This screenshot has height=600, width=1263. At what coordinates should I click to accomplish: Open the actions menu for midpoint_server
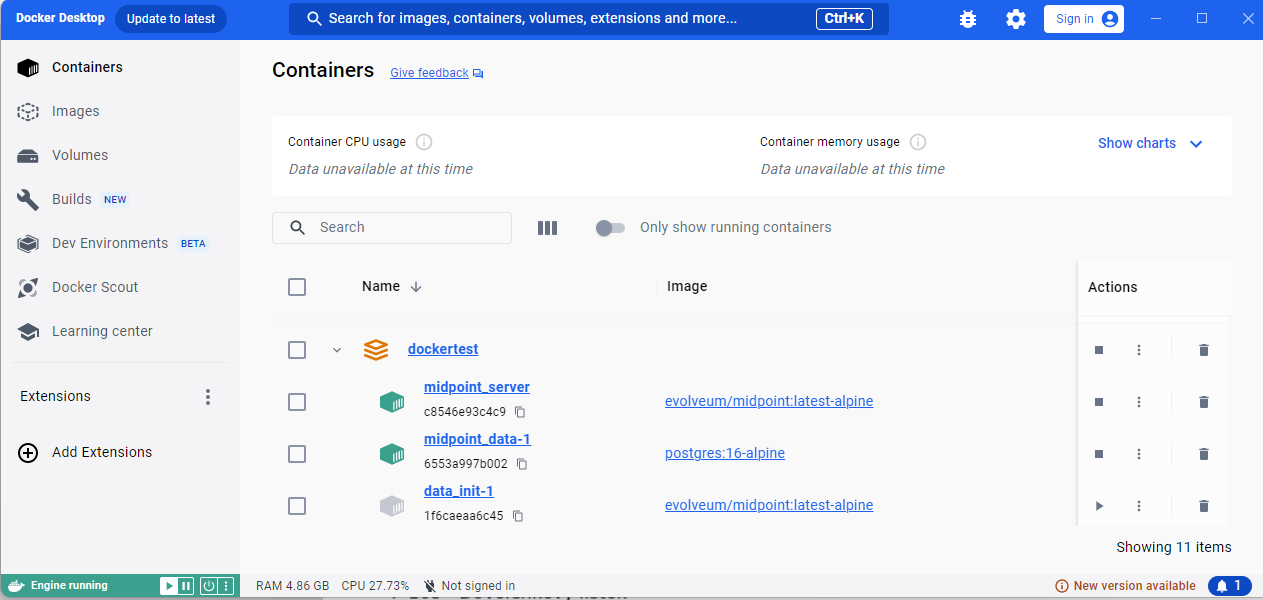pos(1138,401)
